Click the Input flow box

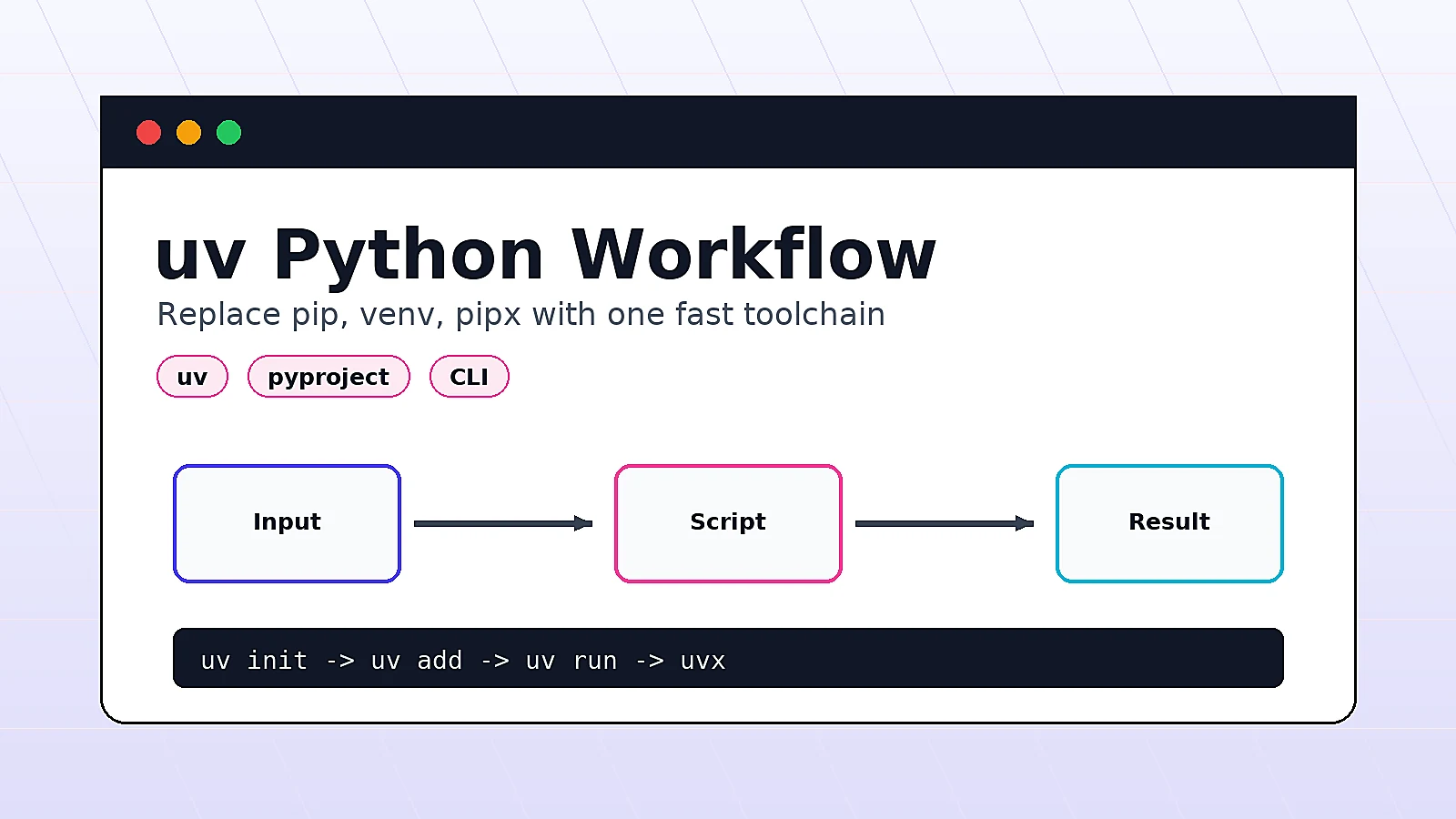(x=287, y=523)
